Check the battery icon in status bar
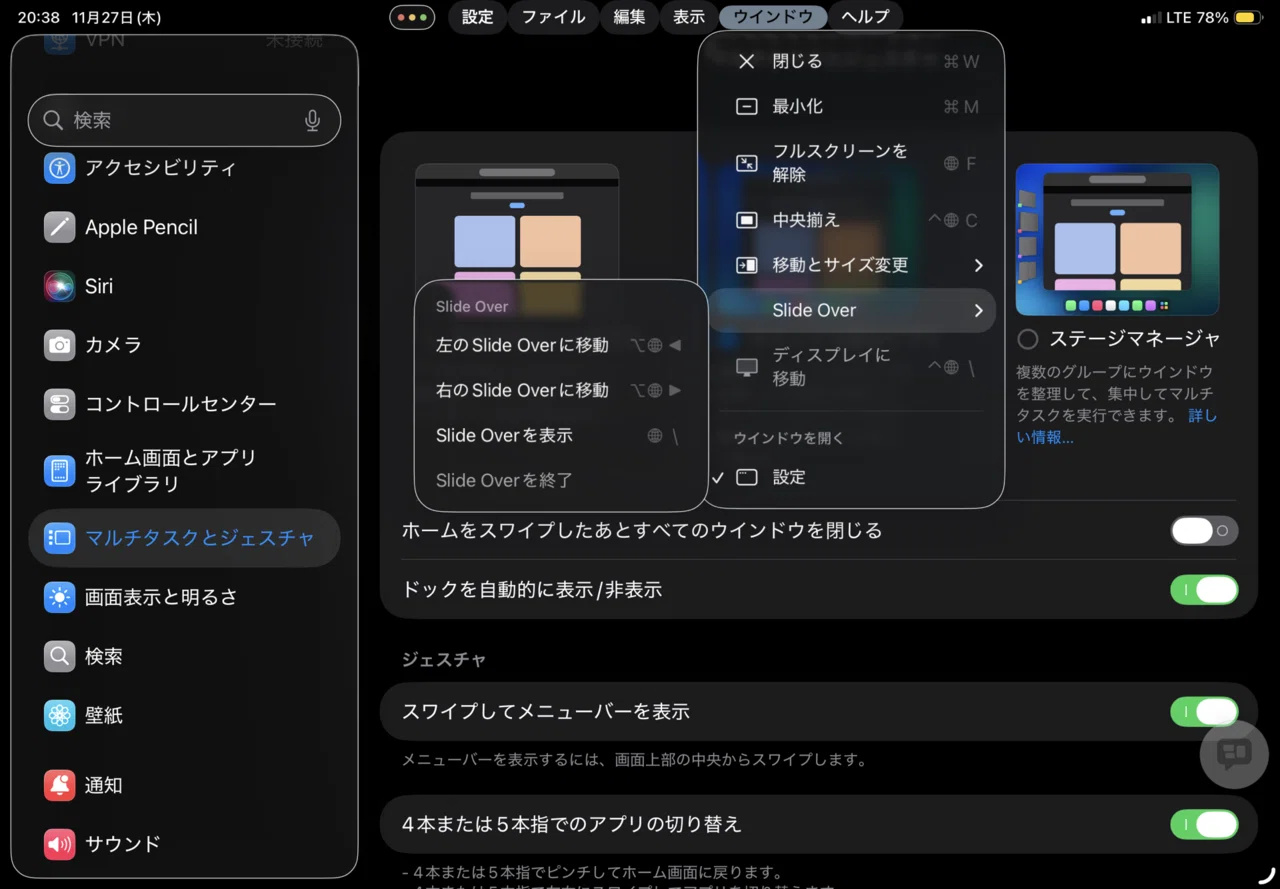The image size is (1280, 889). [x=1247, y=18]
